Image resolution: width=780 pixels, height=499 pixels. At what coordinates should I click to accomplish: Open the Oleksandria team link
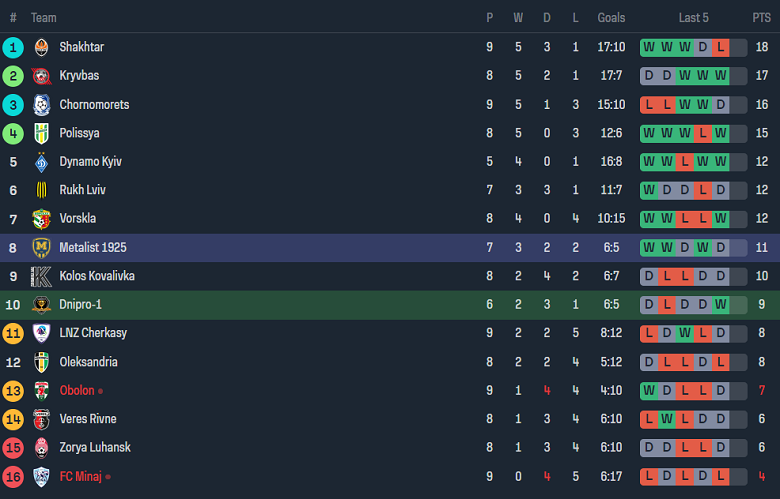[87, 362]
